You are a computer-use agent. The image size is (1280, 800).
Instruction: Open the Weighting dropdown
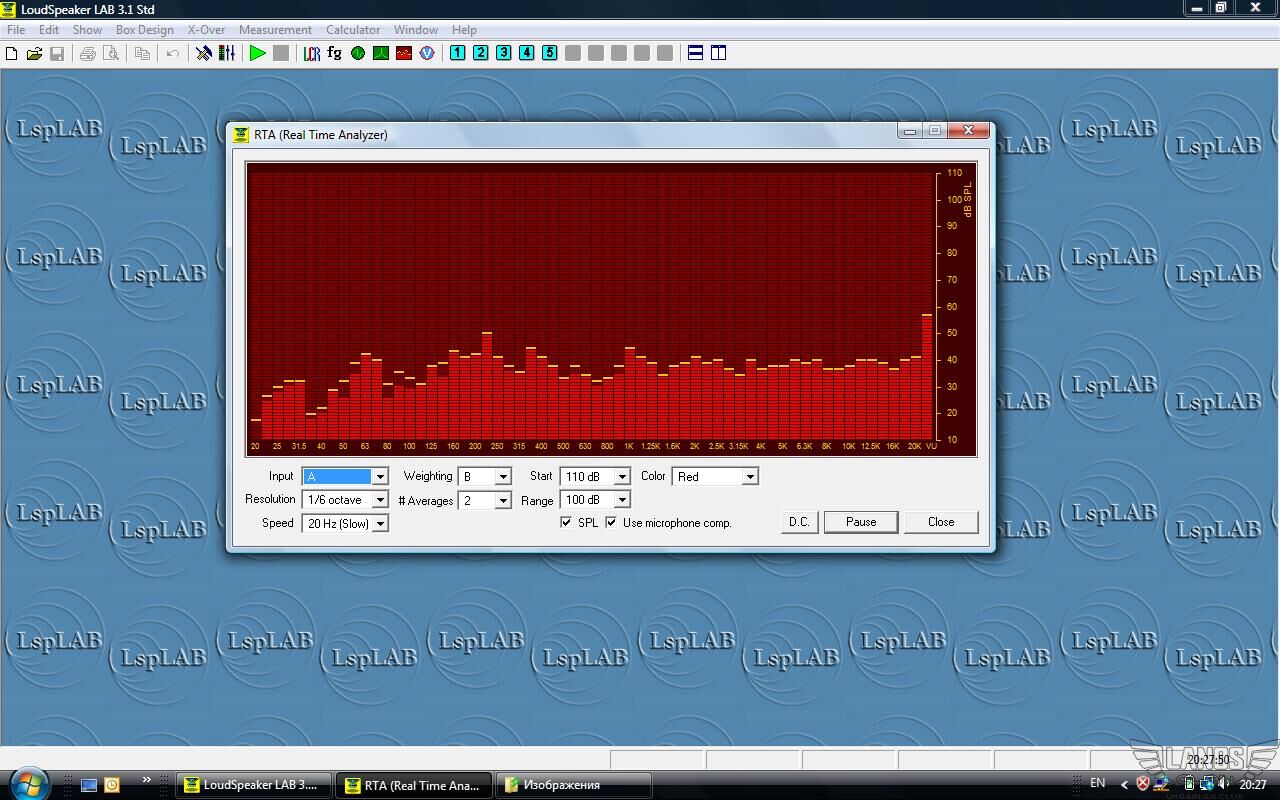[x=503, y=477]
